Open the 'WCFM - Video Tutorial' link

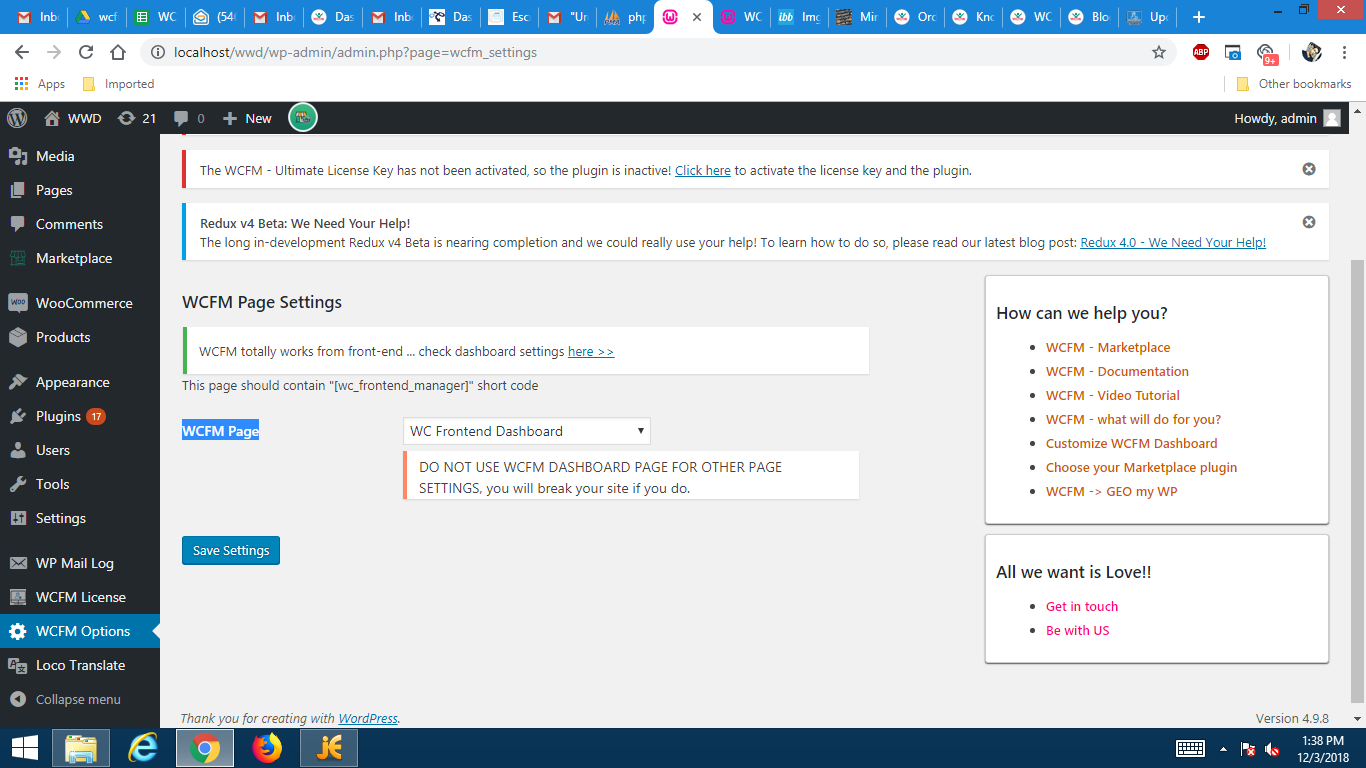pos(1113,395)
